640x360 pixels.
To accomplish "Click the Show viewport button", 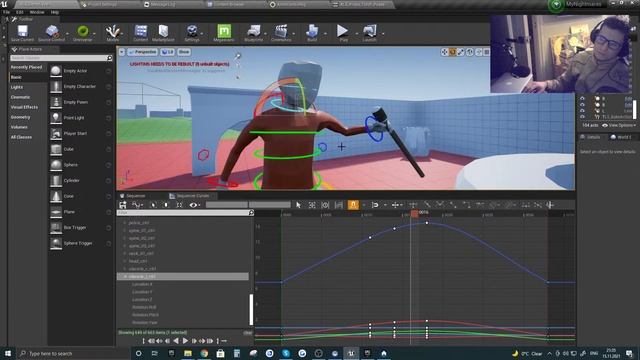I will click(184, 52).
